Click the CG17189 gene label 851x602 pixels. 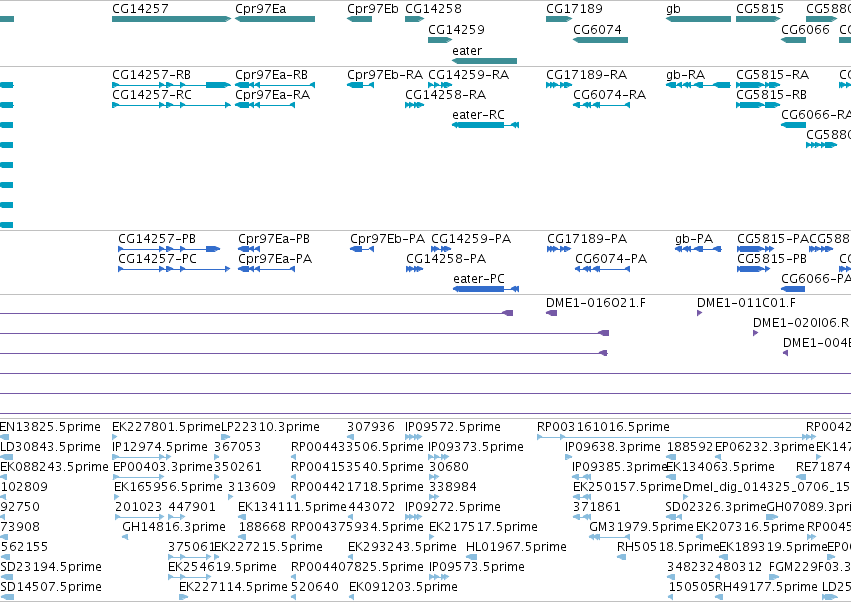click(574, 9)
